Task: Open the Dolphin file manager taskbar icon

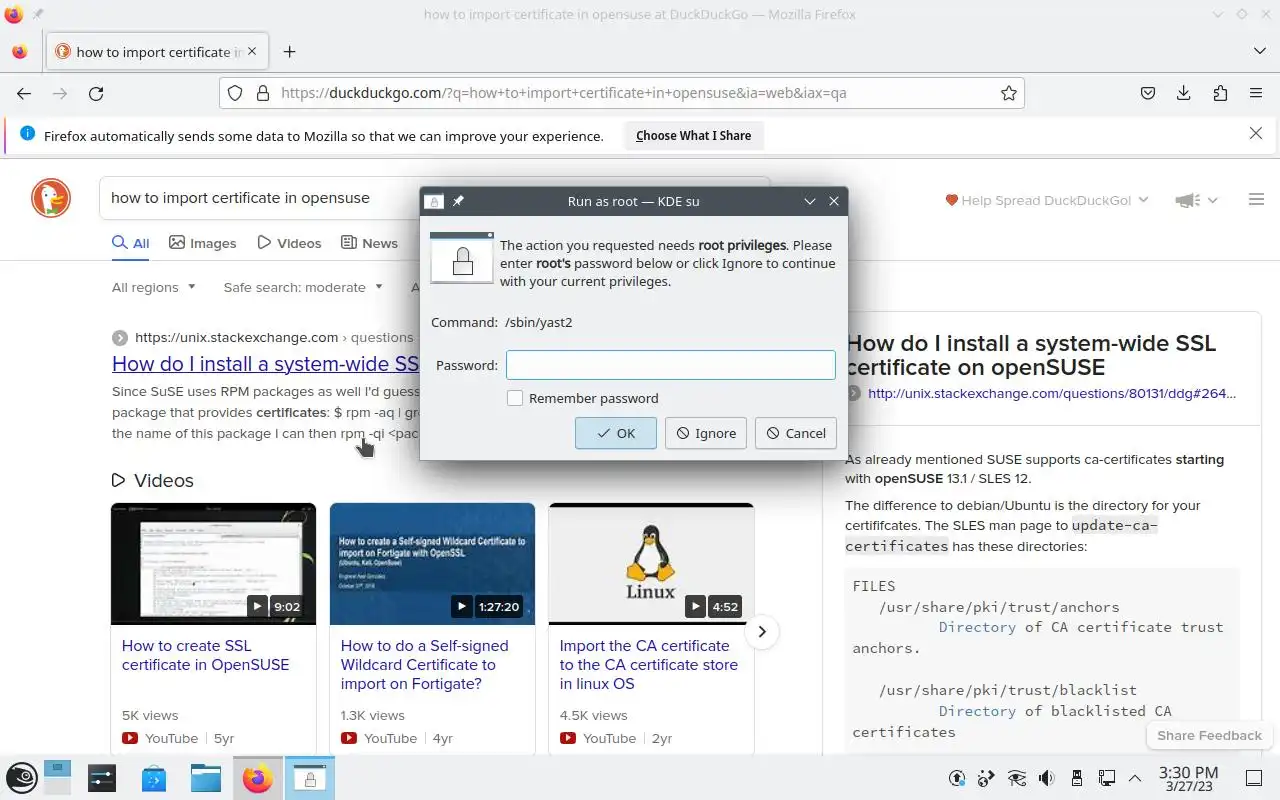Action: pos(206,778)
